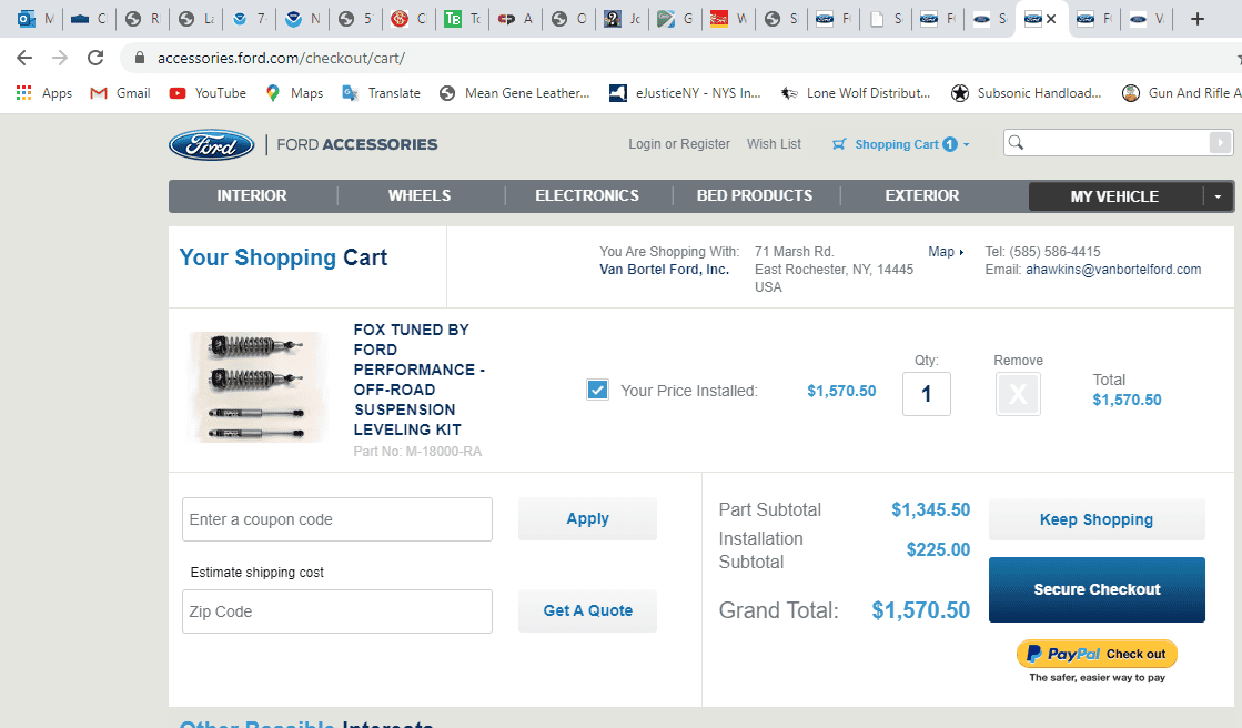Click the ahawkins@vanbortelford.com email link
This screenshot has width=1242, height=728.
click(1114, 269)
